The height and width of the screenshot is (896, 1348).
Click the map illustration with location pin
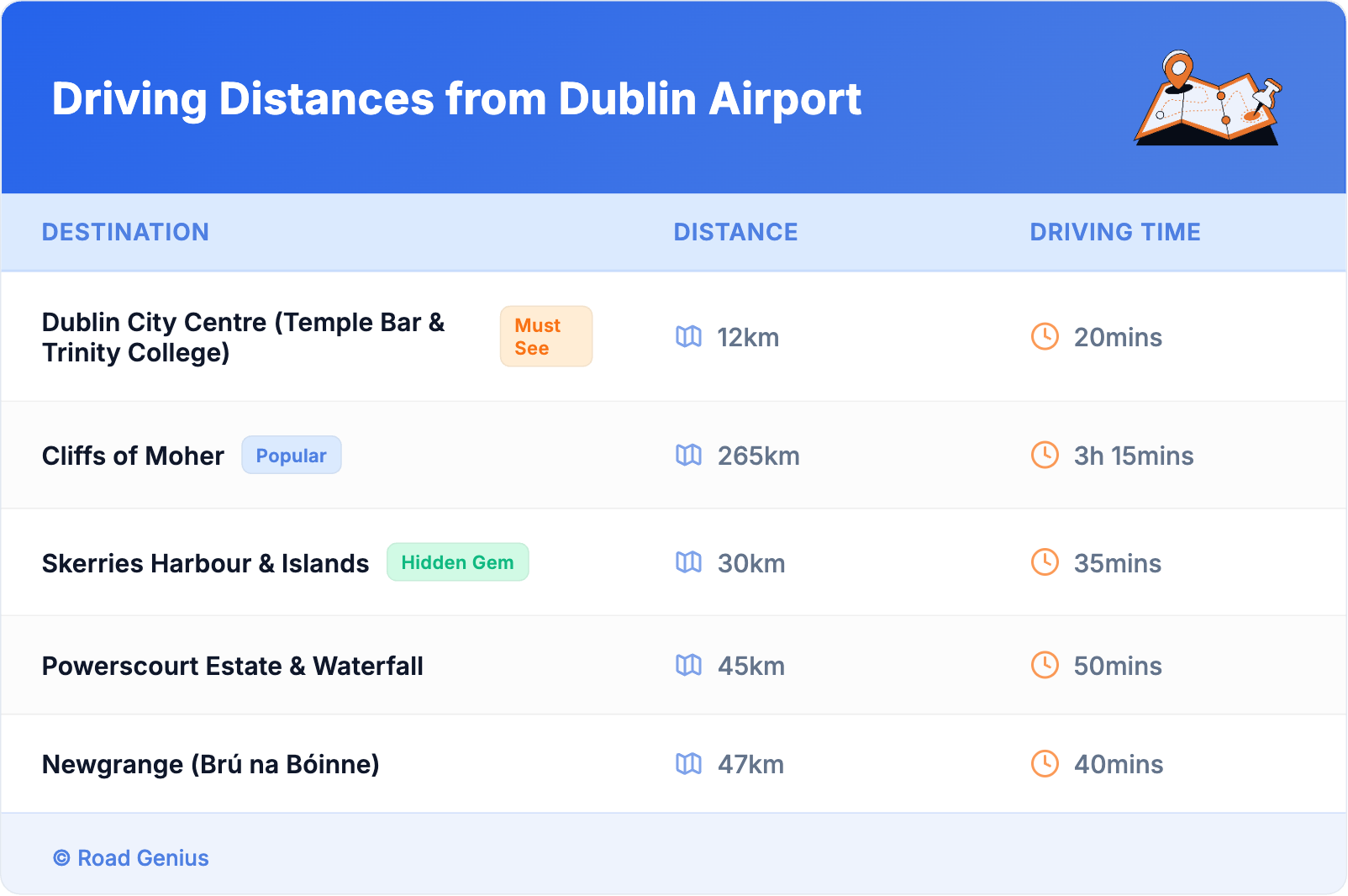click(1208, 99)
